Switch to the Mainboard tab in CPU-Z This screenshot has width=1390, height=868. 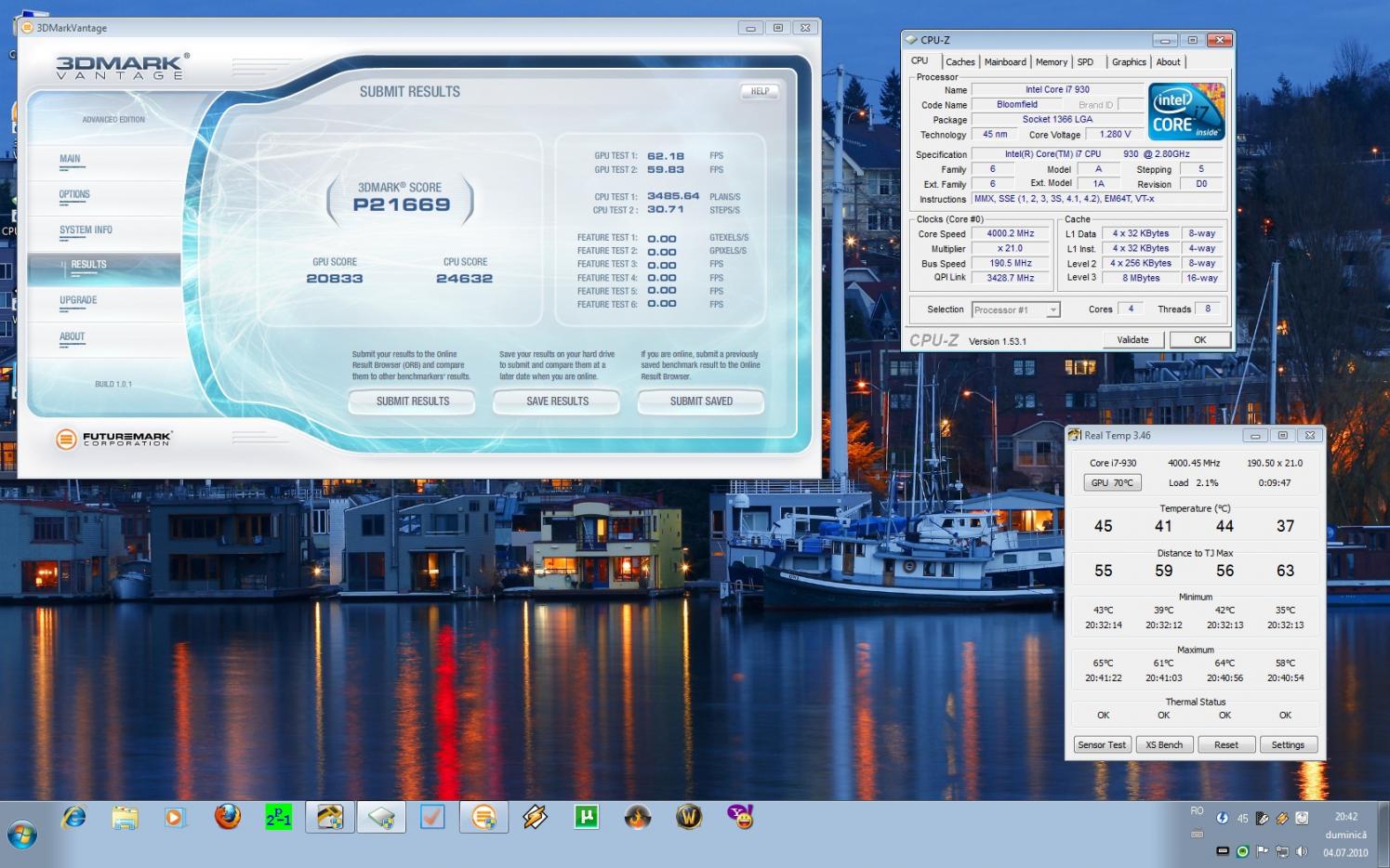(1005, 62)
